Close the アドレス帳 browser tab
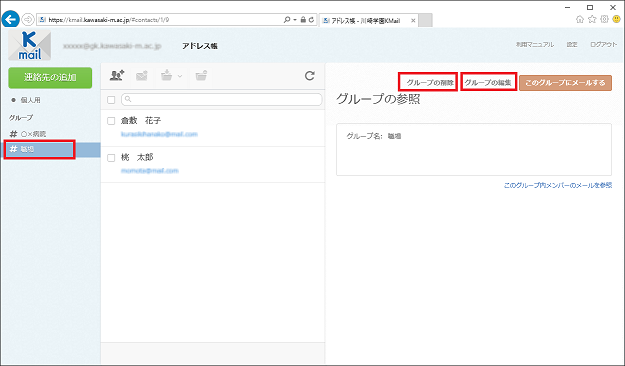The width and height of the screenshot is (625, 366). click(413, 20)
